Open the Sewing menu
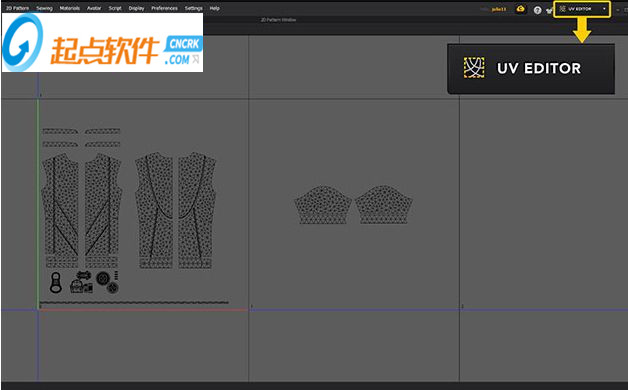628x390 pixels. coord(44,8)
